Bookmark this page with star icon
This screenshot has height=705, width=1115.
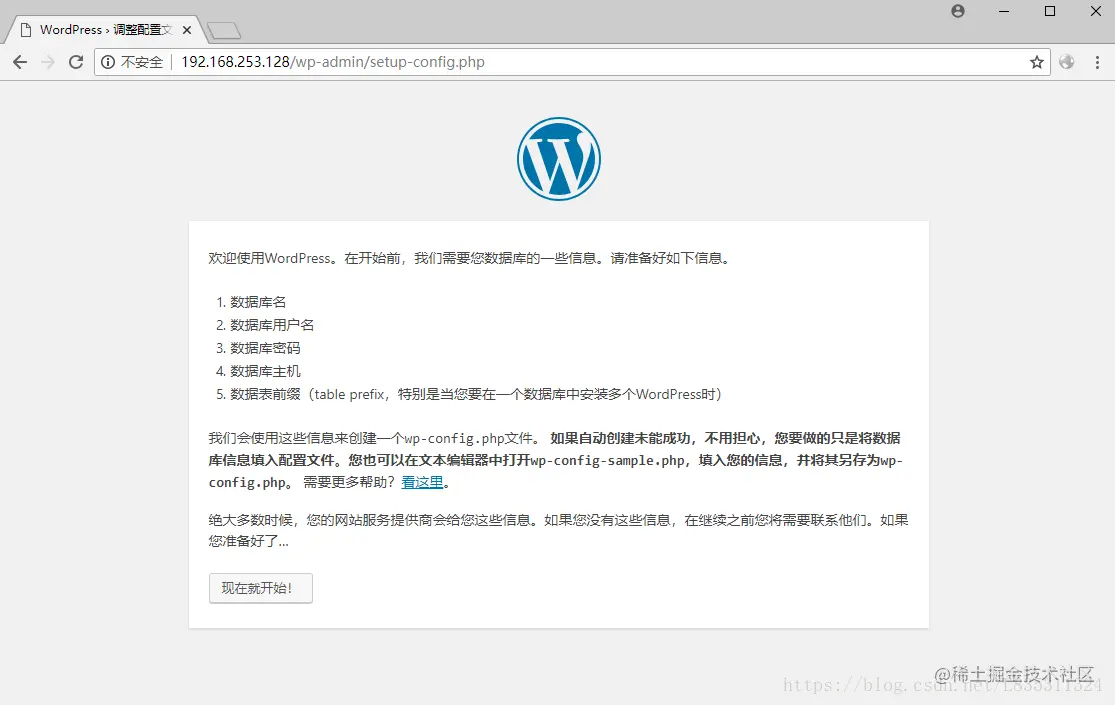pos(1036,62)
